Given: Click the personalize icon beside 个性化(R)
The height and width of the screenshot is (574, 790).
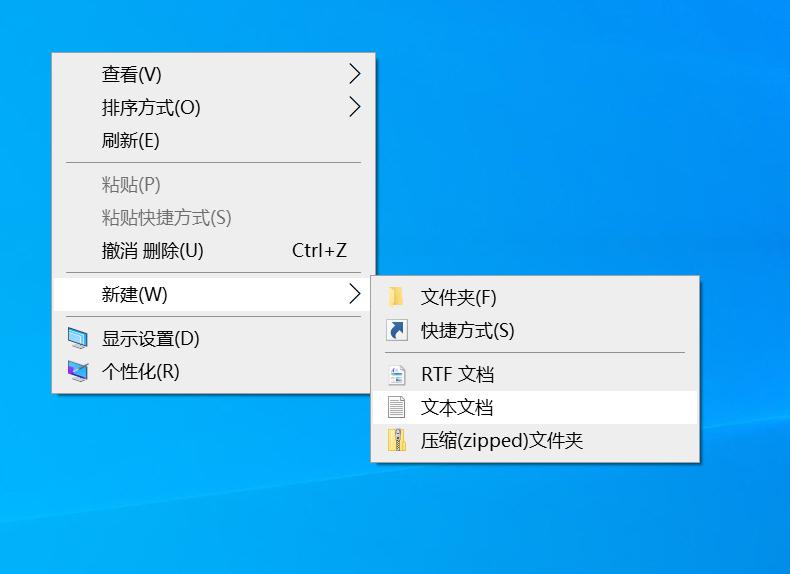Looking at the screenshot, I should [78, 371].
